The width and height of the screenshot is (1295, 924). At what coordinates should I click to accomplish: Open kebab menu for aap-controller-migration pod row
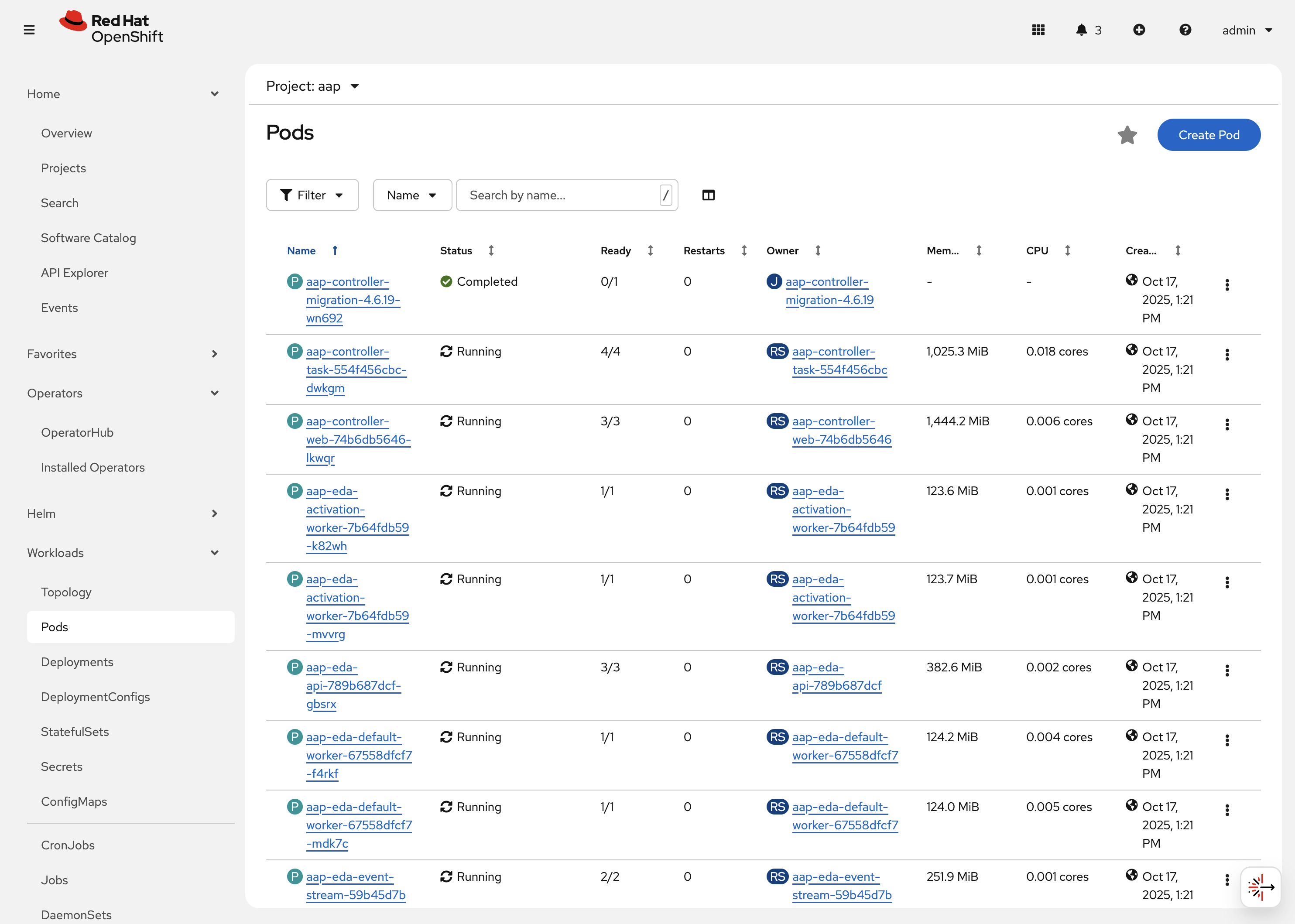click(x=1227, y=285)
